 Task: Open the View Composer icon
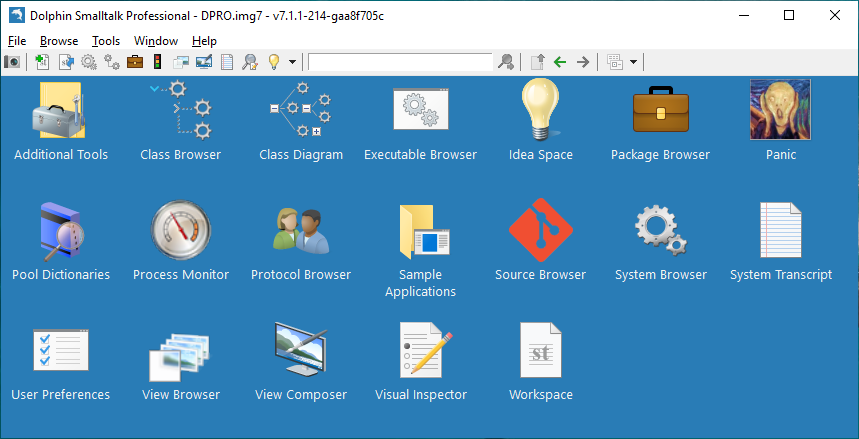[x=301, y=350]
